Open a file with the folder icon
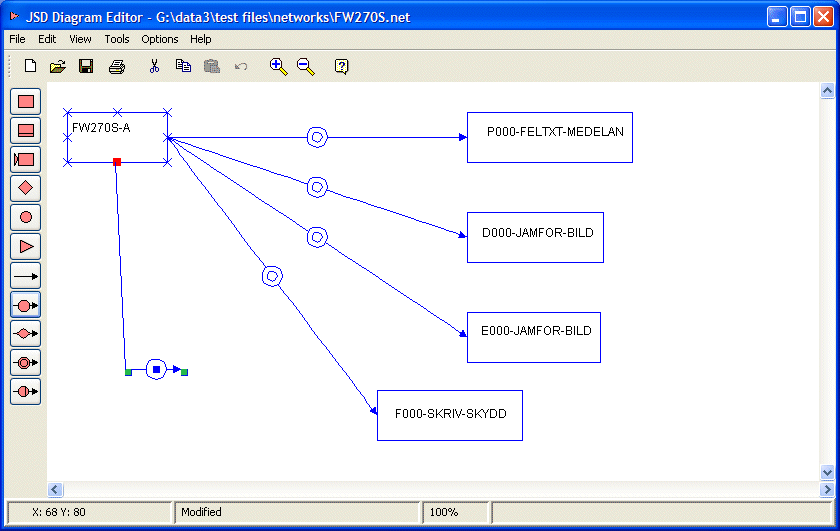This screenshot has width=840, height=531. coord(58,67)
